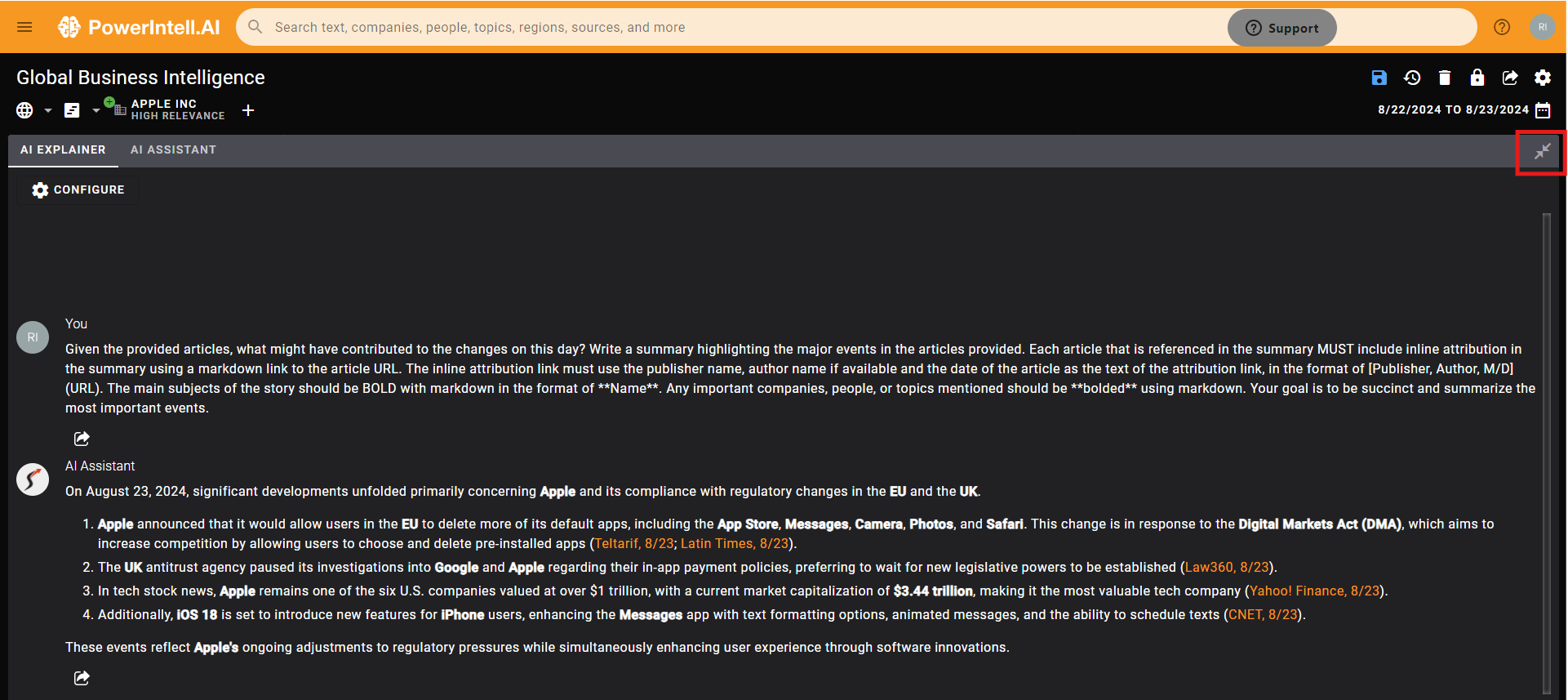
Task: Collapse the panel with the minimize arrows icon
Action: click(1542, 152)
